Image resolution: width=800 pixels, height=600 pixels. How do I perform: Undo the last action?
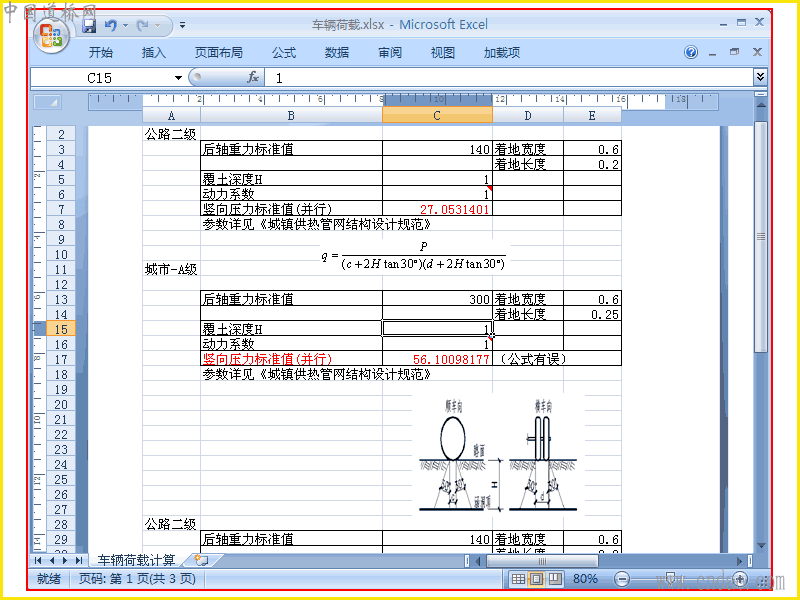[x=110, y=25]
